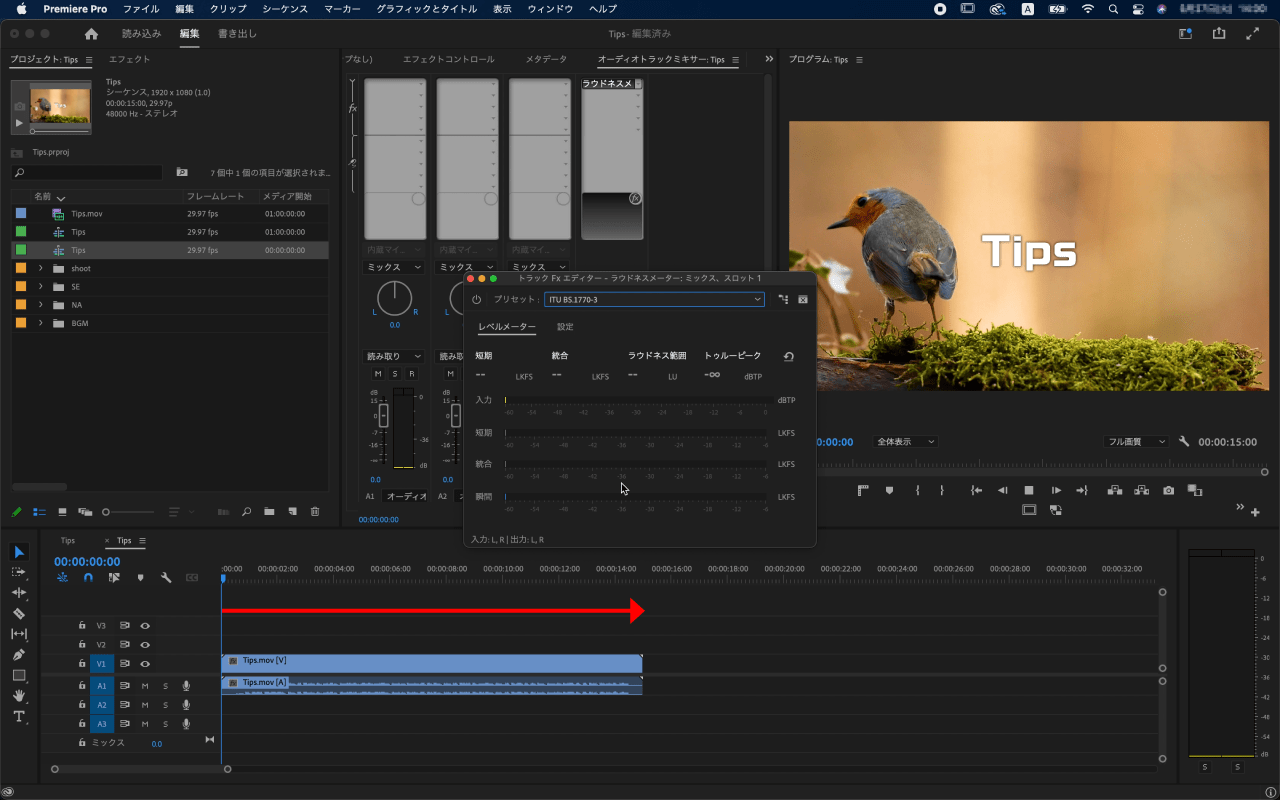The height and width of the screenshot is (800, 1280).
Task: Select the Ripple Edit tool
Action: coord(19,593)
